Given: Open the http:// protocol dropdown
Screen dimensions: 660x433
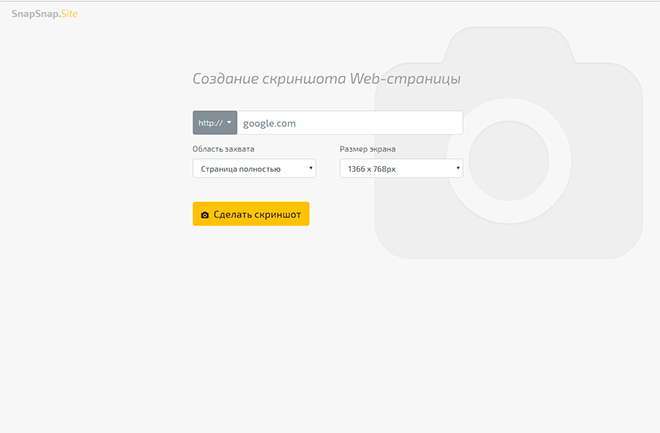Looking at the screenshot, I should coord(215,123).
